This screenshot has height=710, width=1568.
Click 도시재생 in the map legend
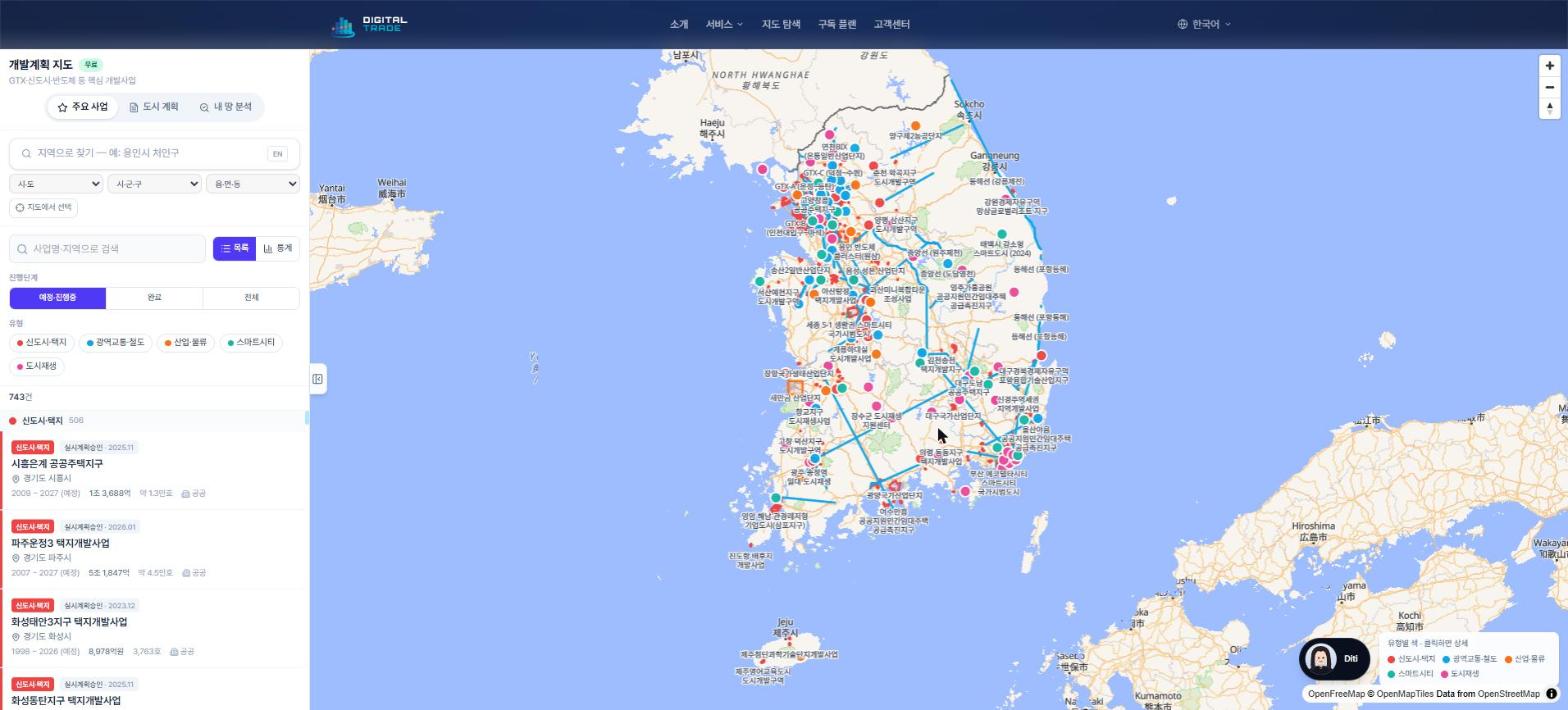[1459, 674]
